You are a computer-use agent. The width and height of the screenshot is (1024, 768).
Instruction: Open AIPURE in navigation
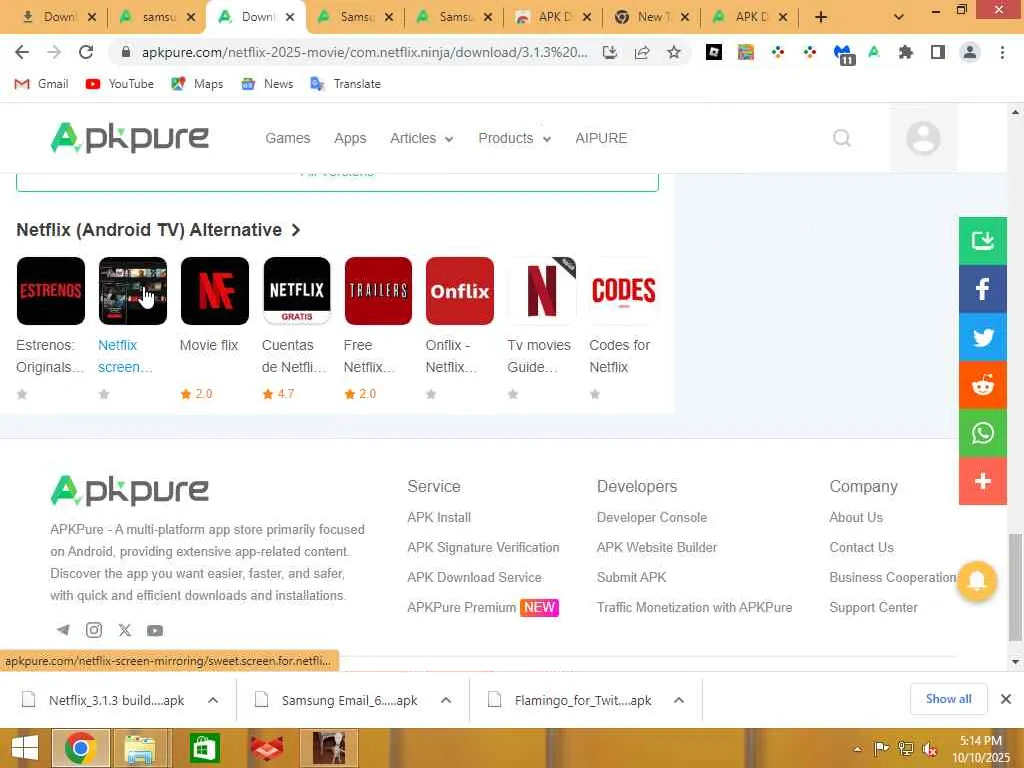601,138
